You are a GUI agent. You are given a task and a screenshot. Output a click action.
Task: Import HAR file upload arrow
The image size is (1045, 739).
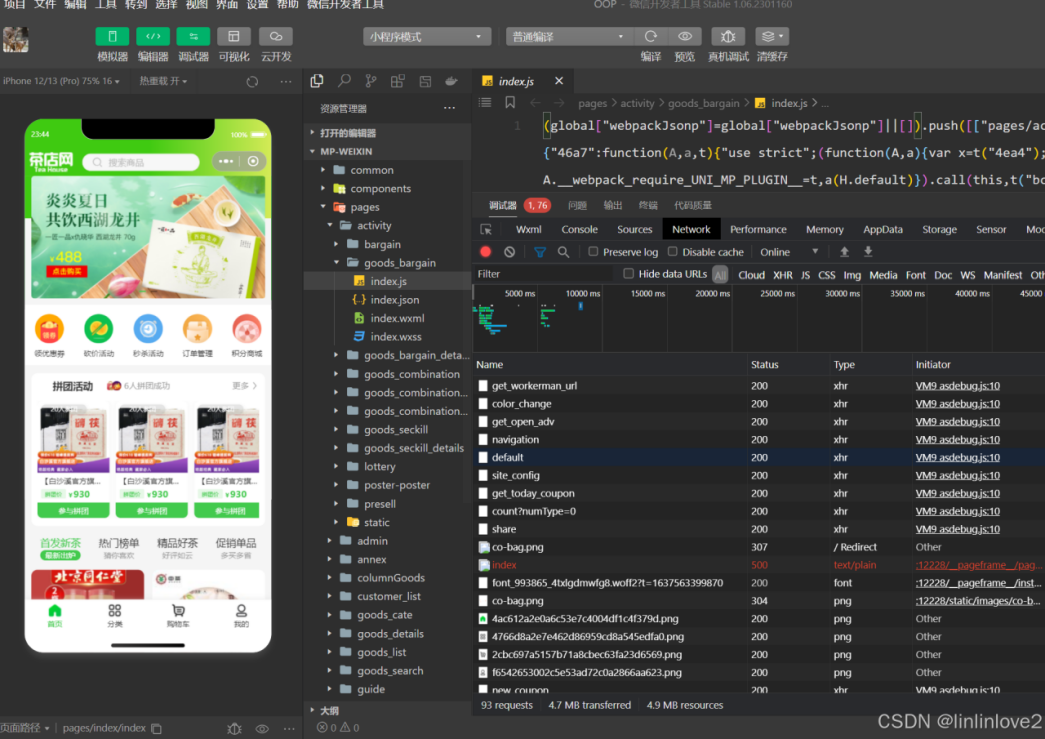click(844, 252)
